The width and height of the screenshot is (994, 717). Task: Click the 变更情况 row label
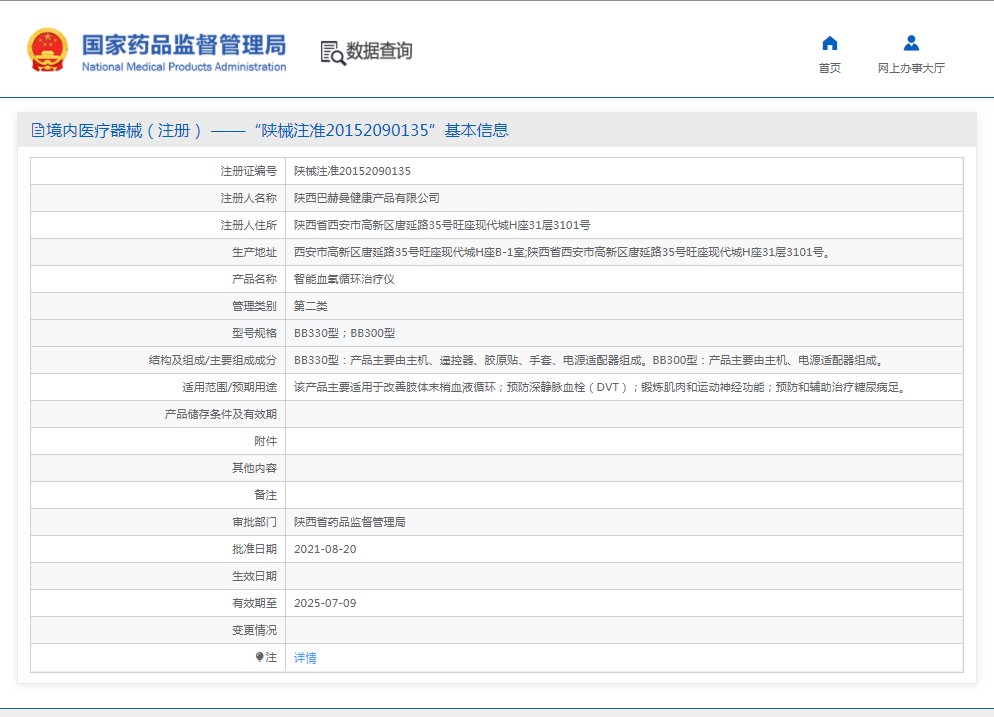pos(254,630)
